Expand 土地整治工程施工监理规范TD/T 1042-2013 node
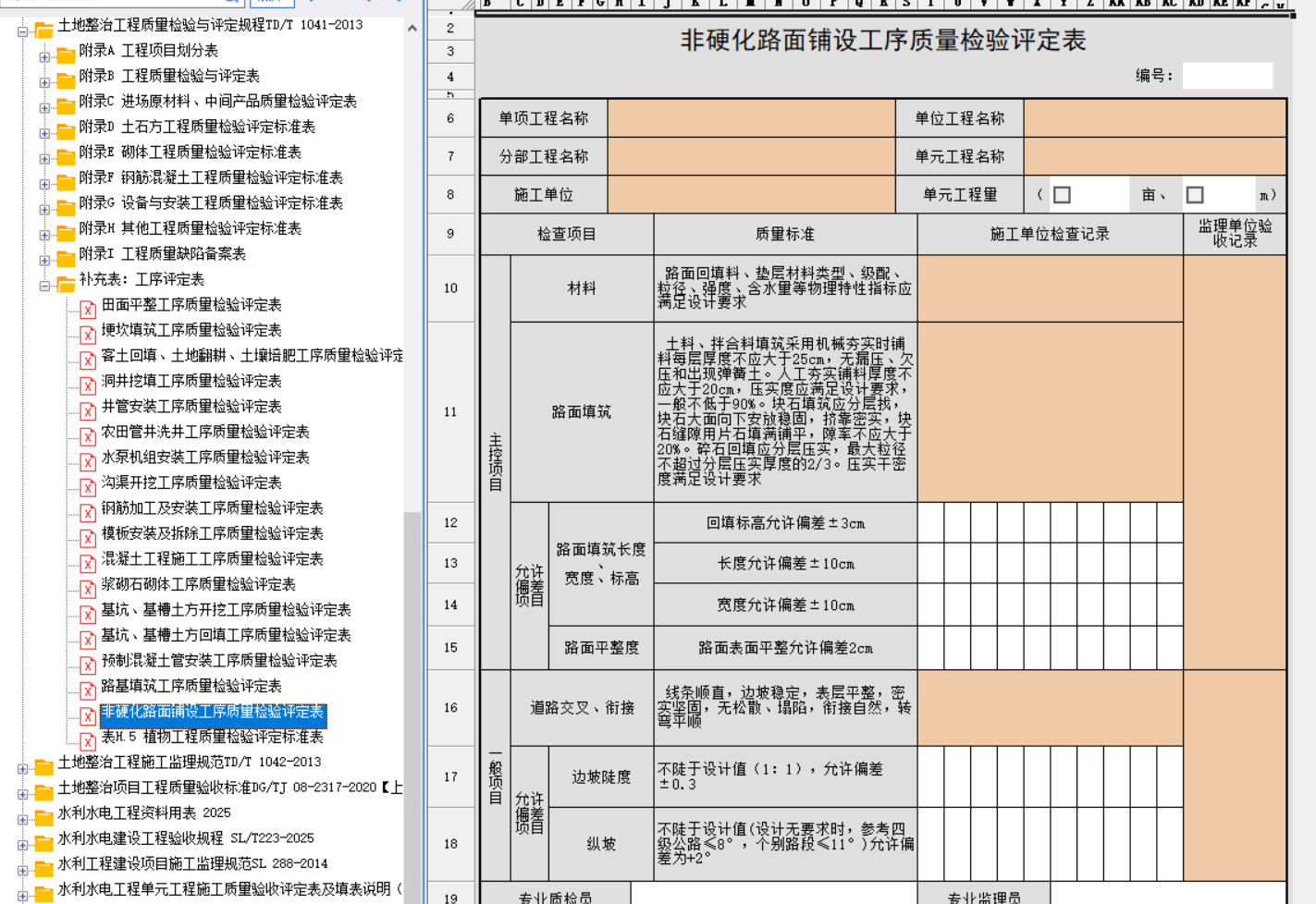This screenshot has height=904, width=1316. 22,768
